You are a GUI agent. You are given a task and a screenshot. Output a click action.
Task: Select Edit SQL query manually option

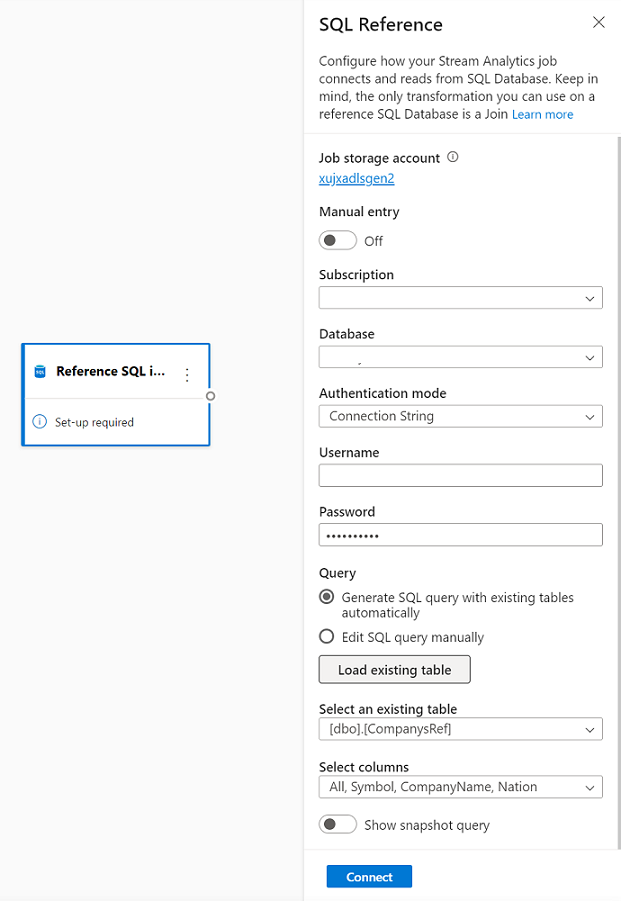(x=326, y=637)
